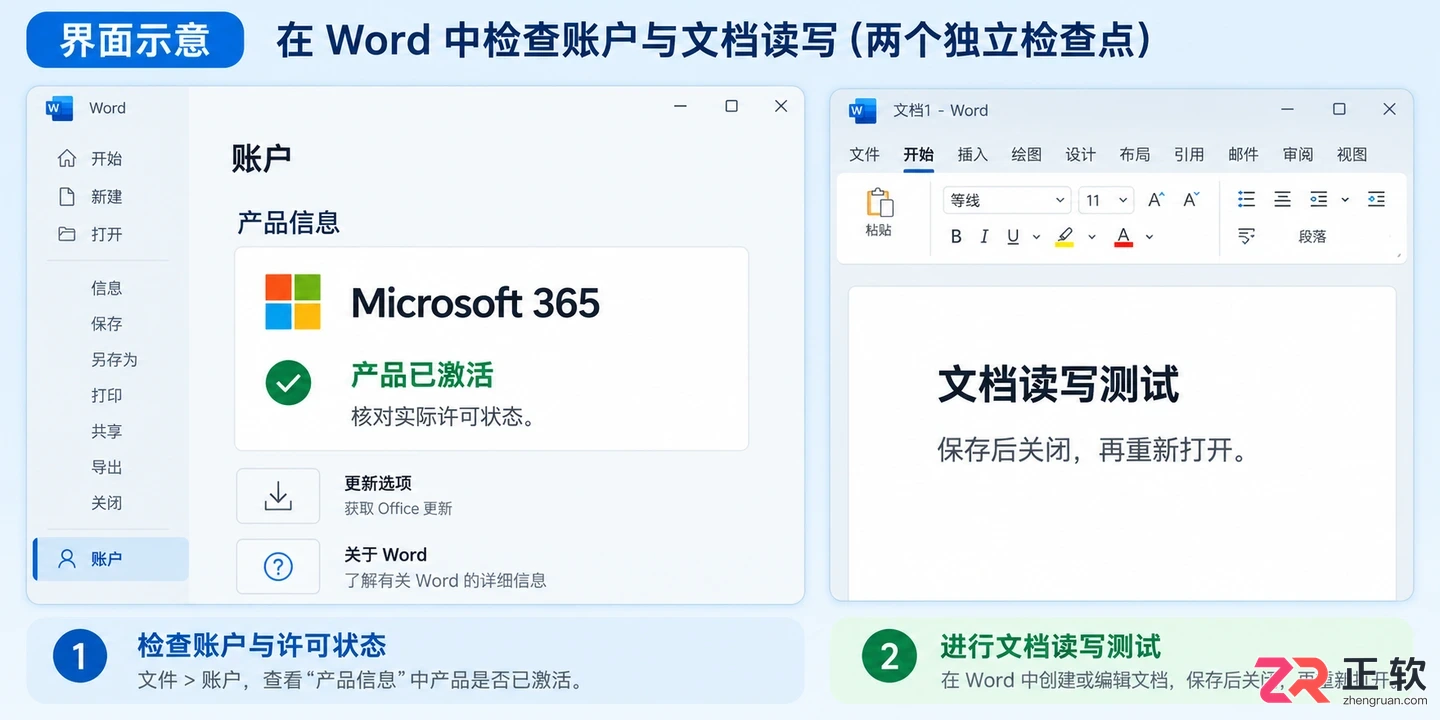Switch to the Layout (布局) ribbon tab
The image size is (1440, 720).
(x=1134, y=154)
